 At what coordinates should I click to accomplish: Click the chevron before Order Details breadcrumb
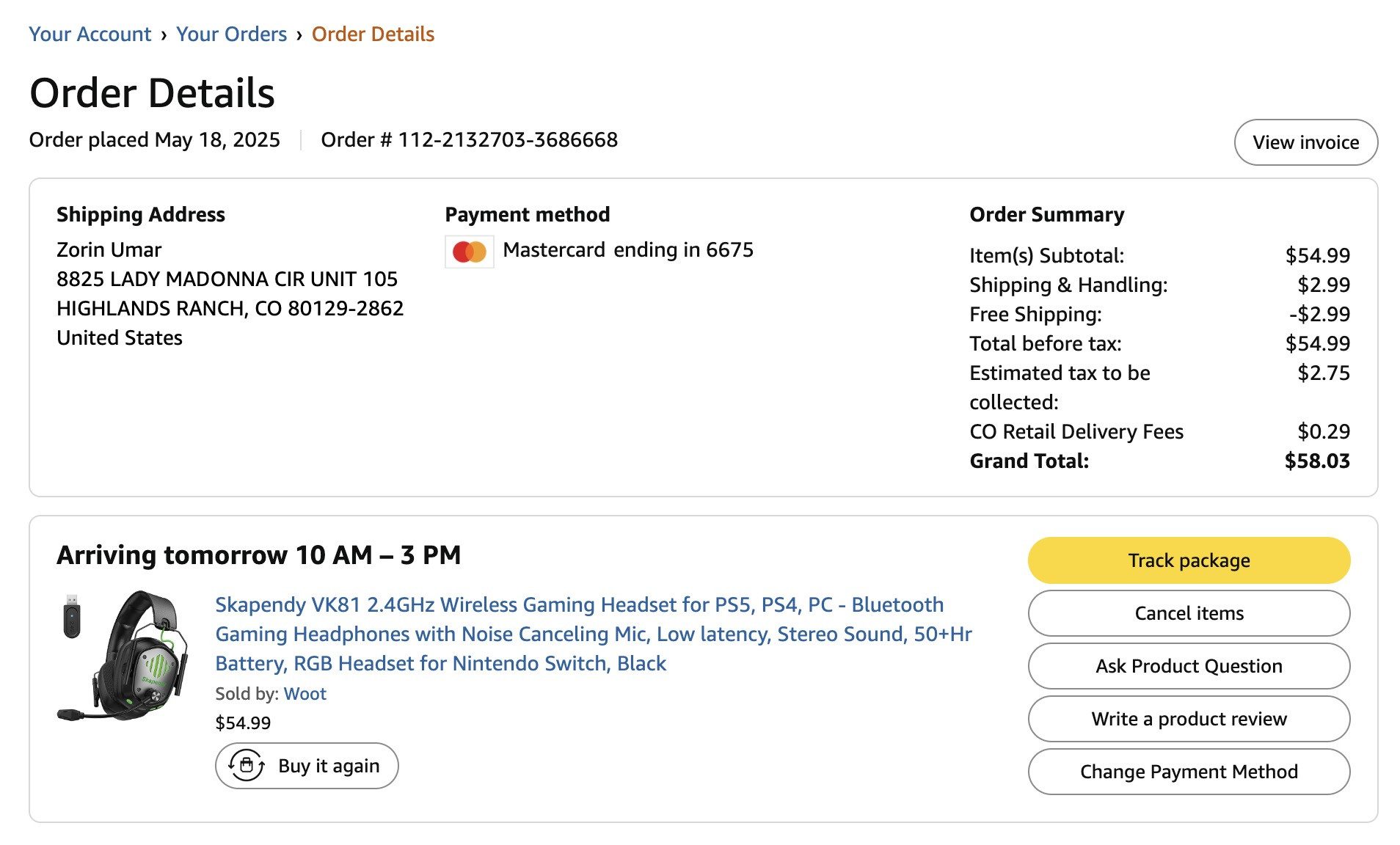click(299, 34)
